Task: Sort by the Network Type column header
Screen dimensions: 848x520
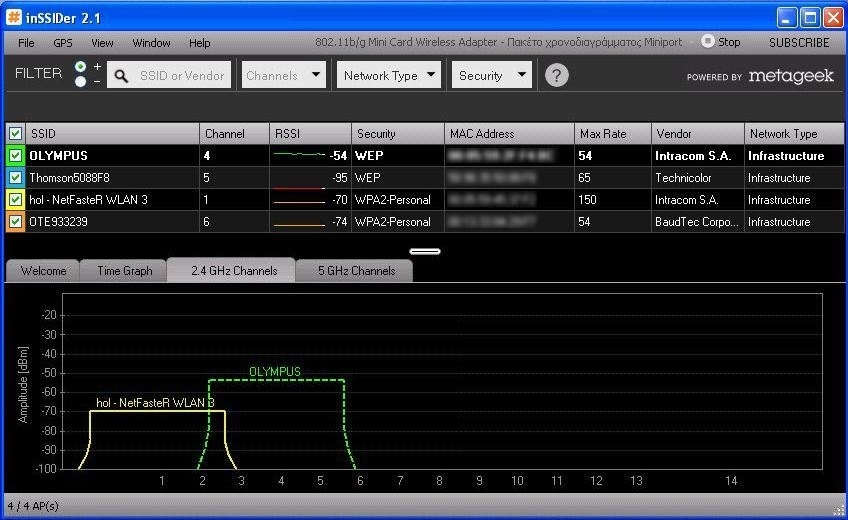Action: 794,134
